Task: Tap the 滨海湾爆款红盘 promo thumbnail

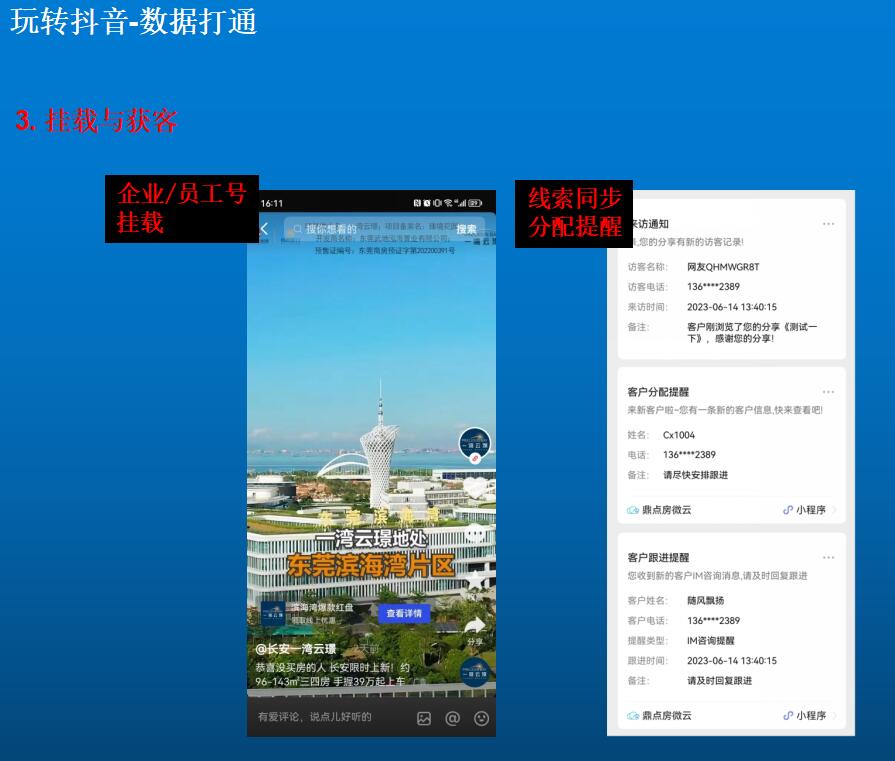Action: (274, 613)
